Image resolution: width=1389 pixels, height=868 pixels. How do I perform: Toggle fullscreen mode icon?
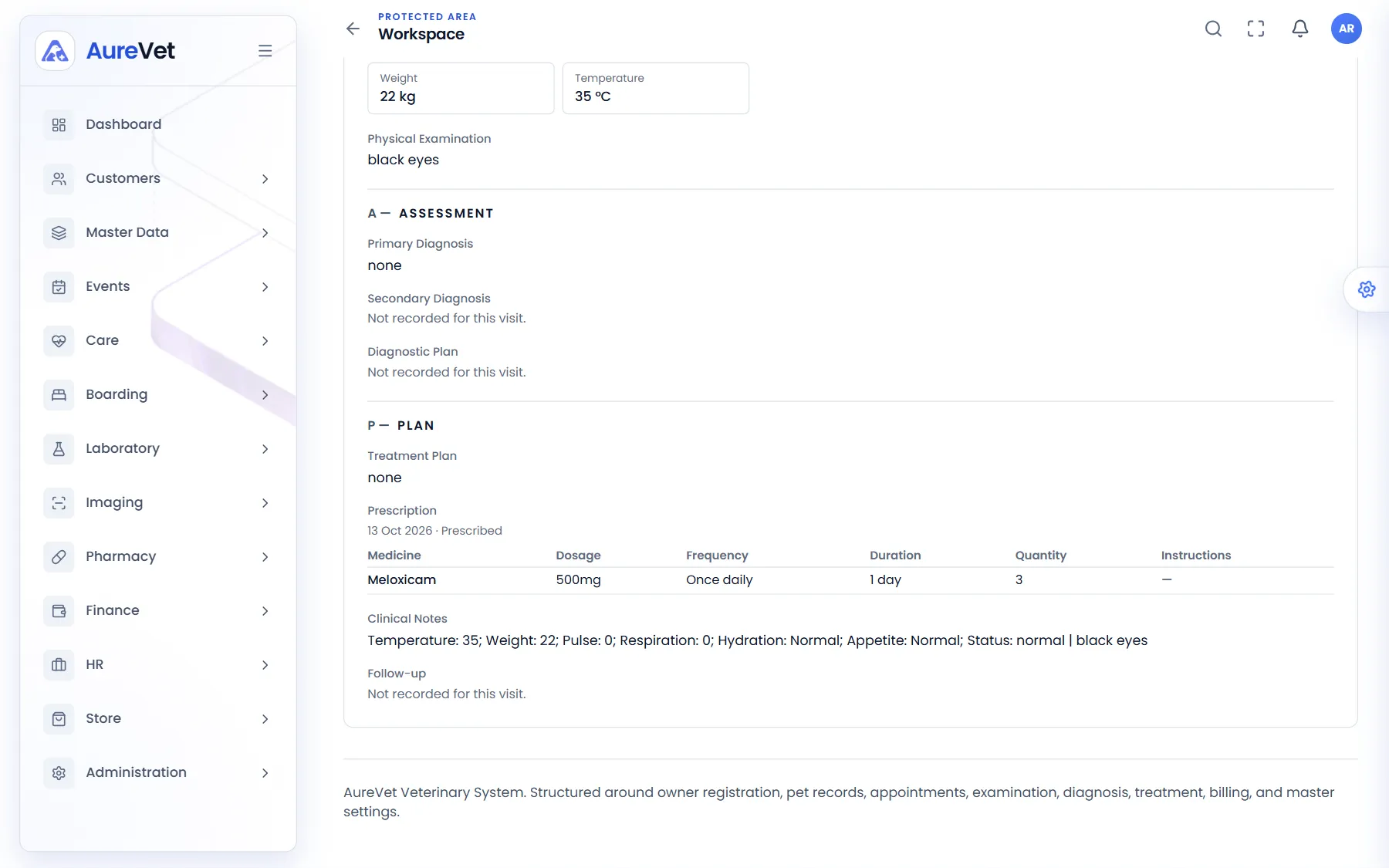1256,29
